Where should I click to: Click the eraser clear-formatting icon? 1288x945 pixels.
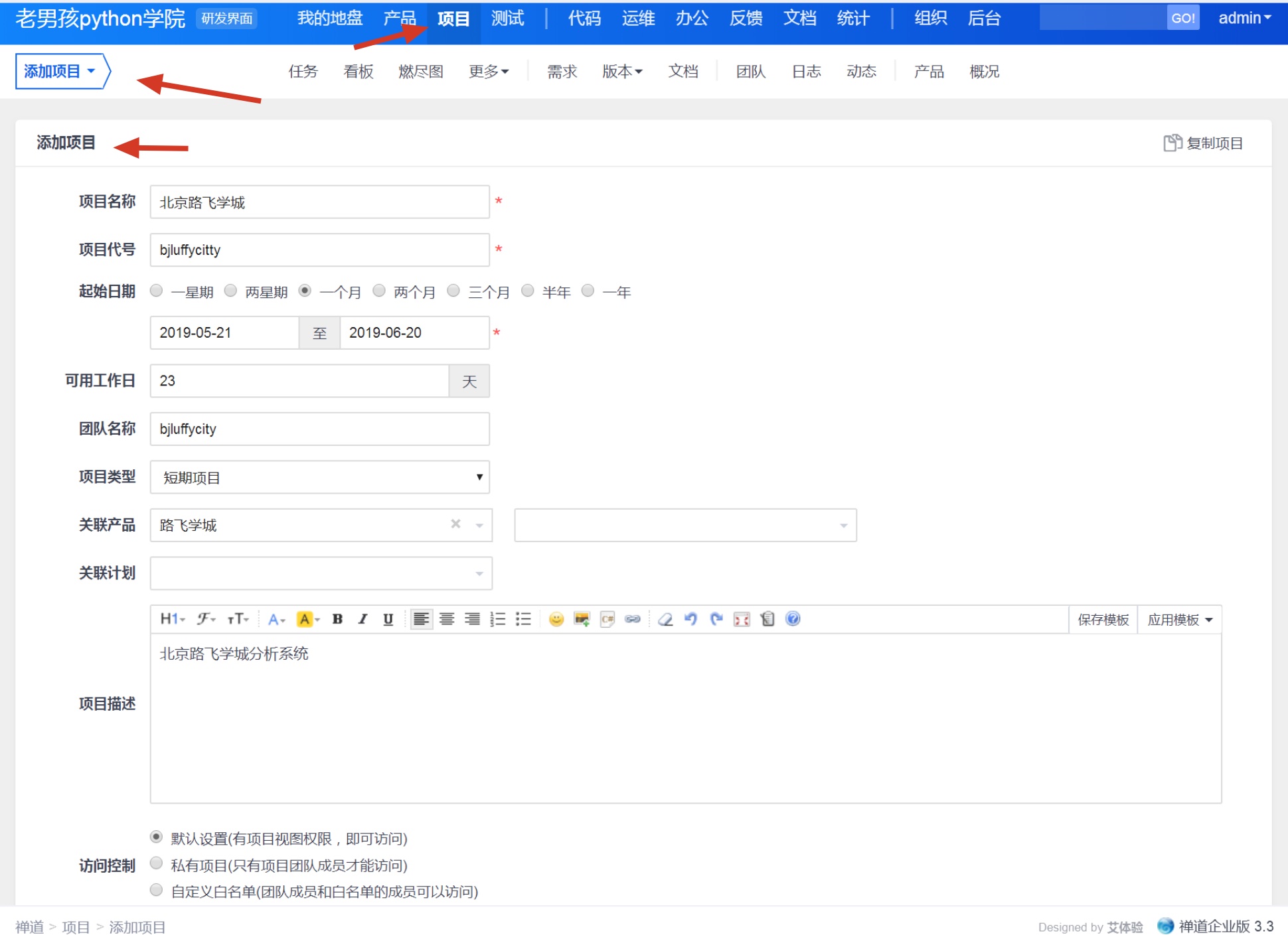[665, 619]
